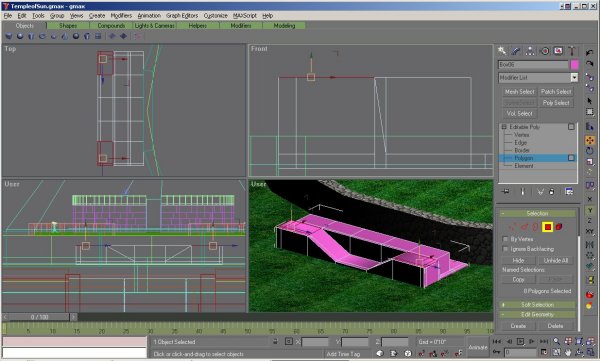
Task: Switch to the Lights & Cameras tab
Action: [155, 26]
